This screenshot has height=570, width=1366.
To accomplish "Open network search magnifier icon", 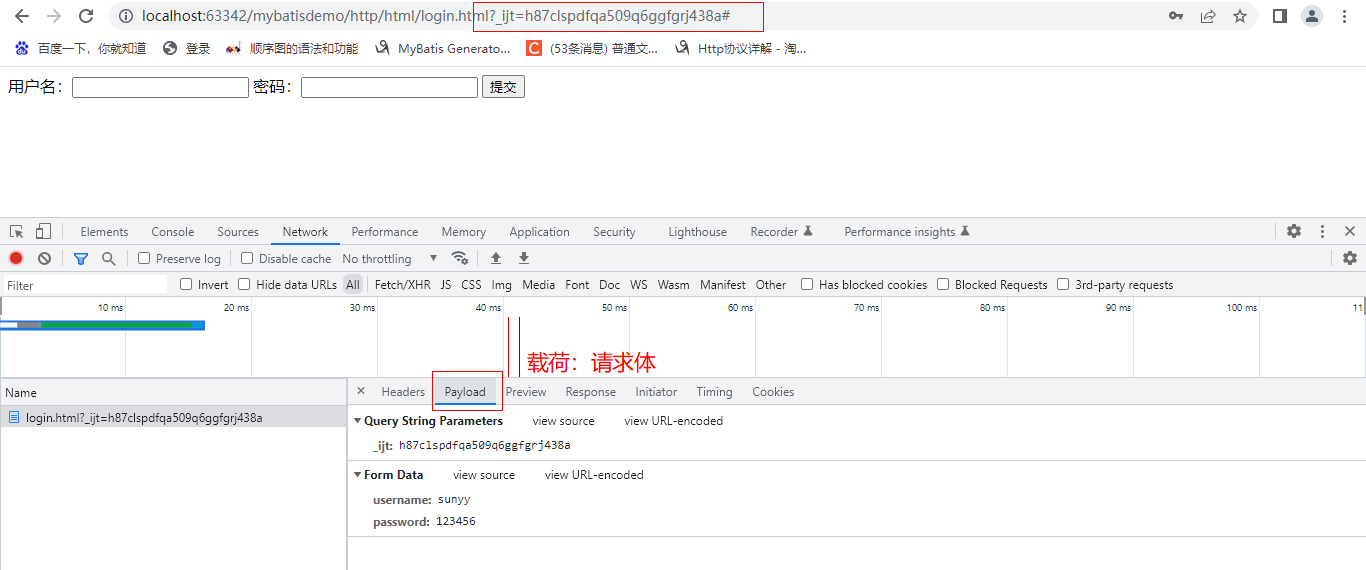I will coord(108,258).
